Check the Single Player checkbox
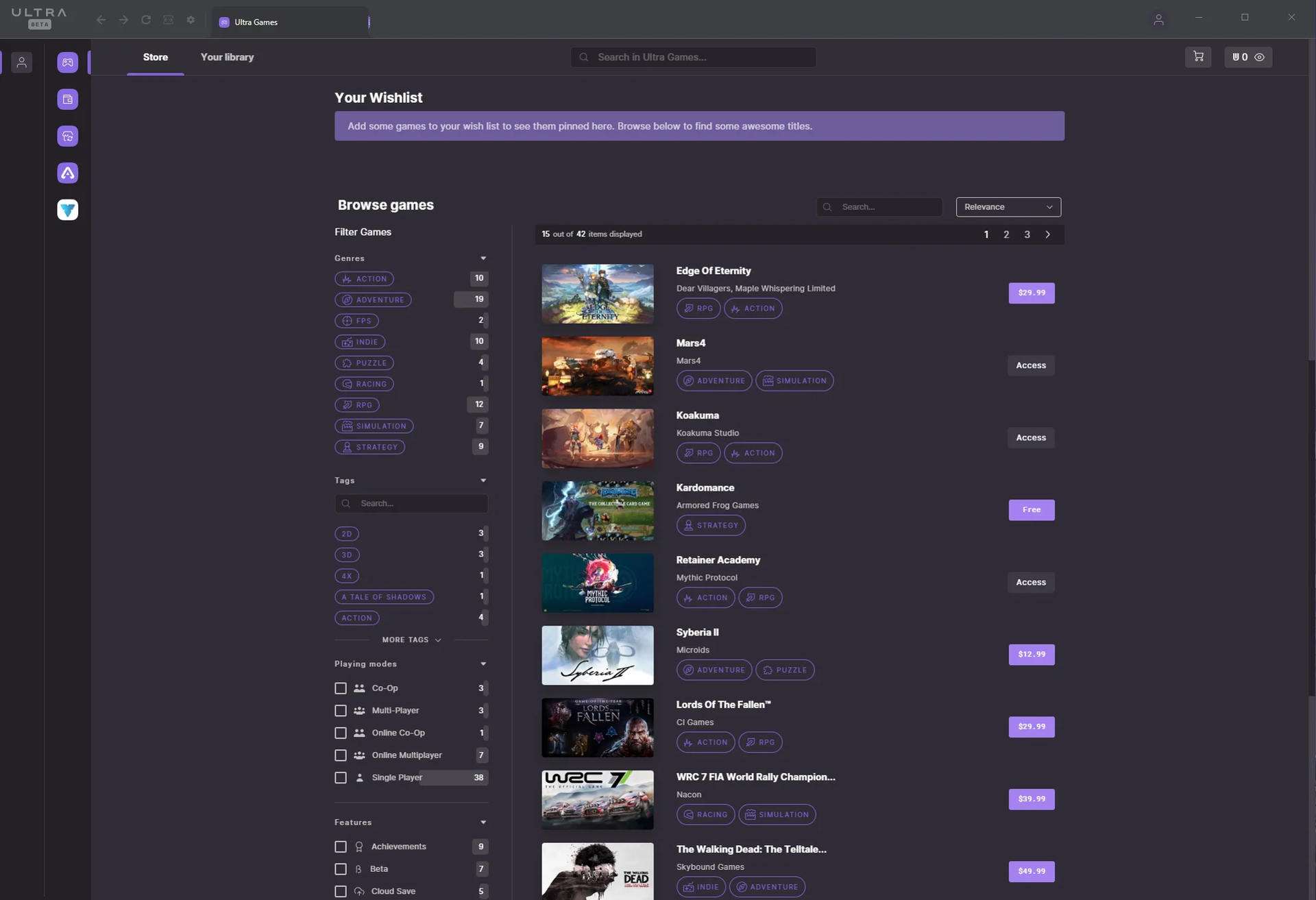 click(341, 778)
